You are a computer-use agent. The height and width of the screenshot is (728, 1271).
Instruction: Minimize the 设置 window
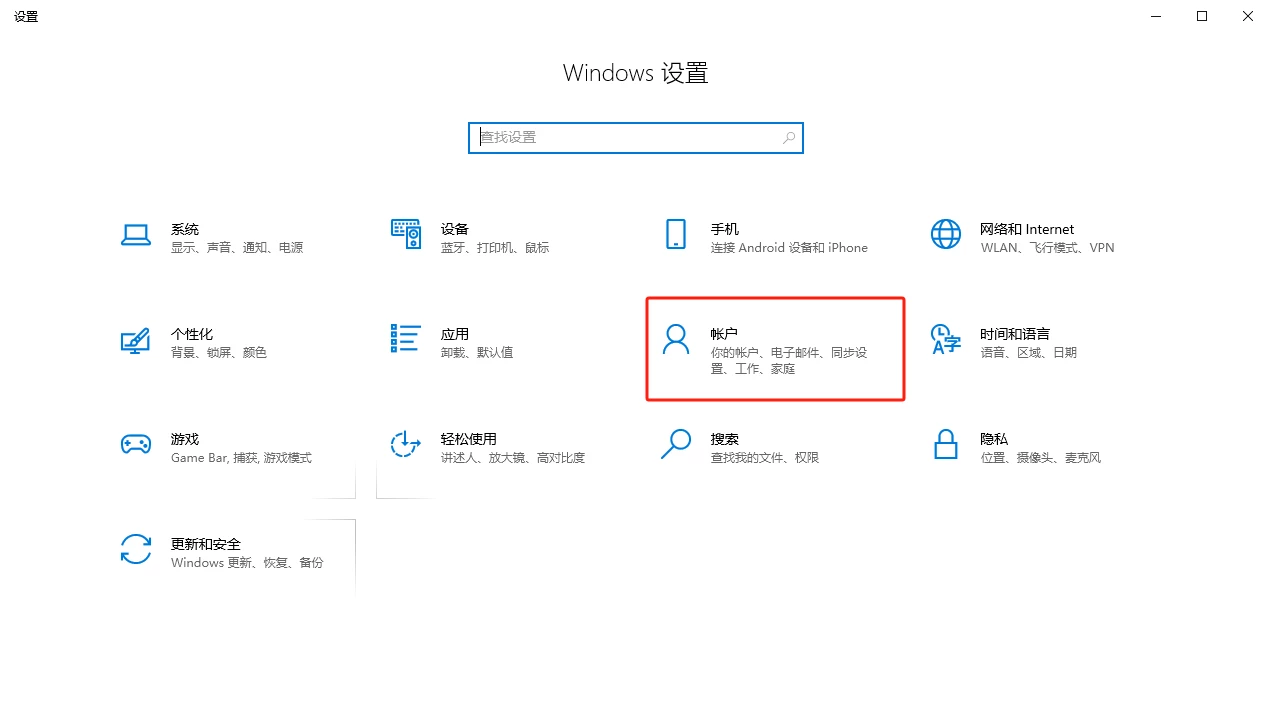[1156, 16]
